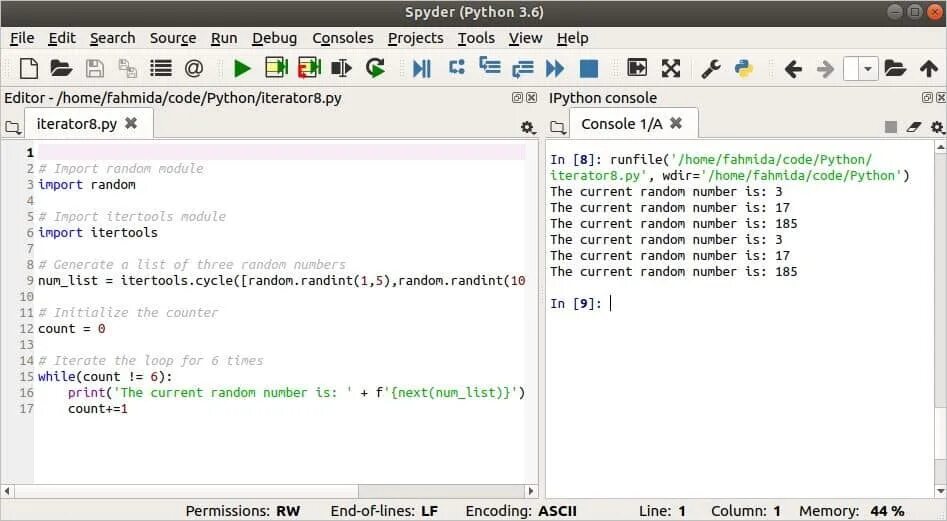
Task: Open the Projects menu
Action: pyautogui.click(x=416, y=38)
